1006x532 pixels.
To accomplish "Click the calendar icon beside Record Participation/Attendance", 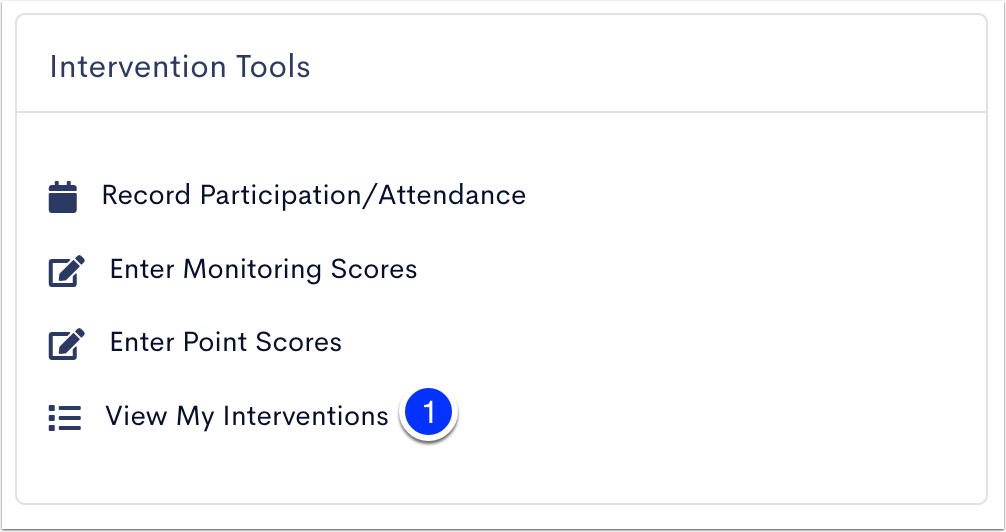I will tap(63, 197).
